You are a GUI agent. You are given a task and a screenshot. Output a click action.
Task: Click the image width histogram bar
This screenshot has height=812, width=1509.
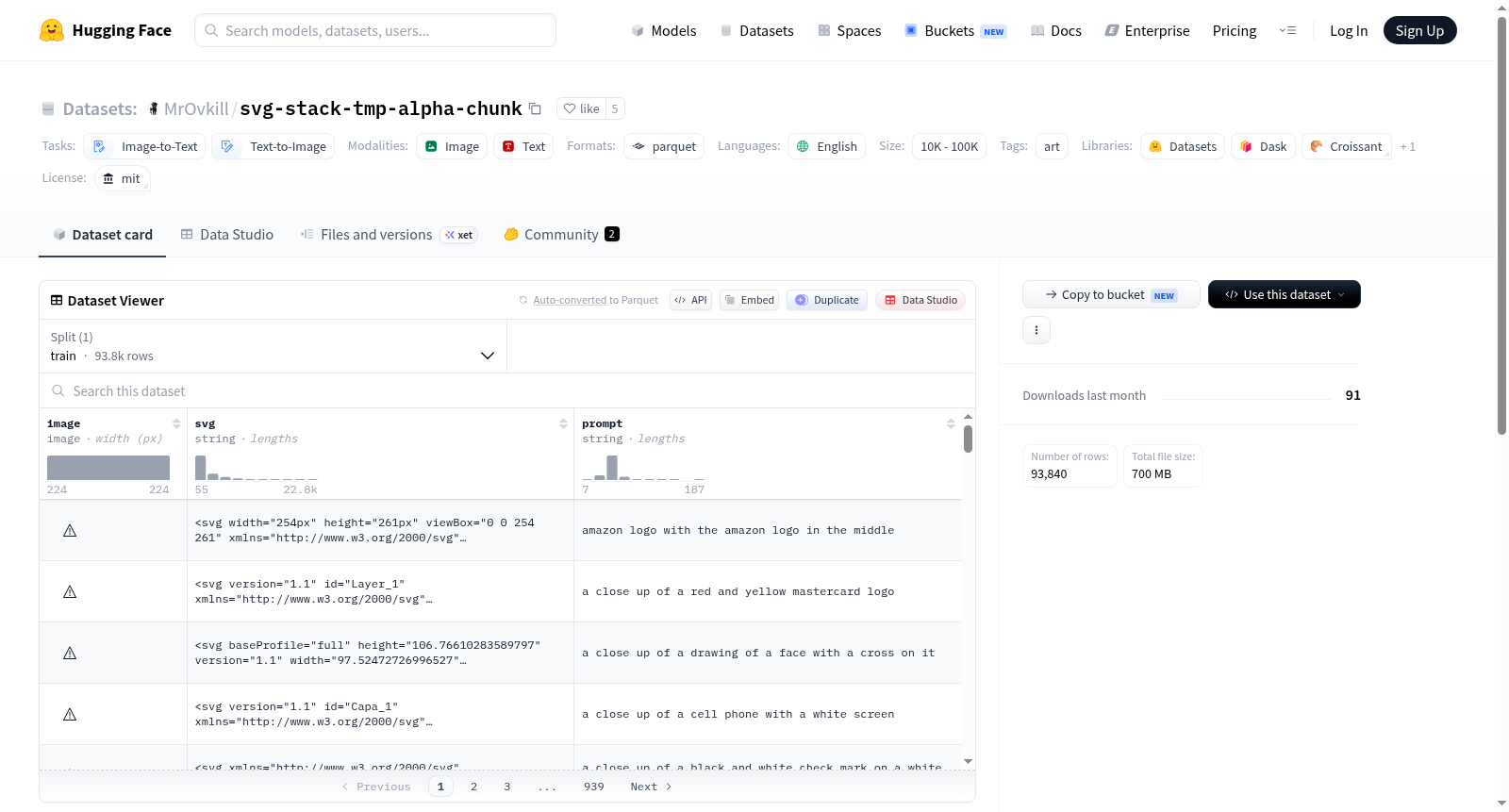(108, 468)
